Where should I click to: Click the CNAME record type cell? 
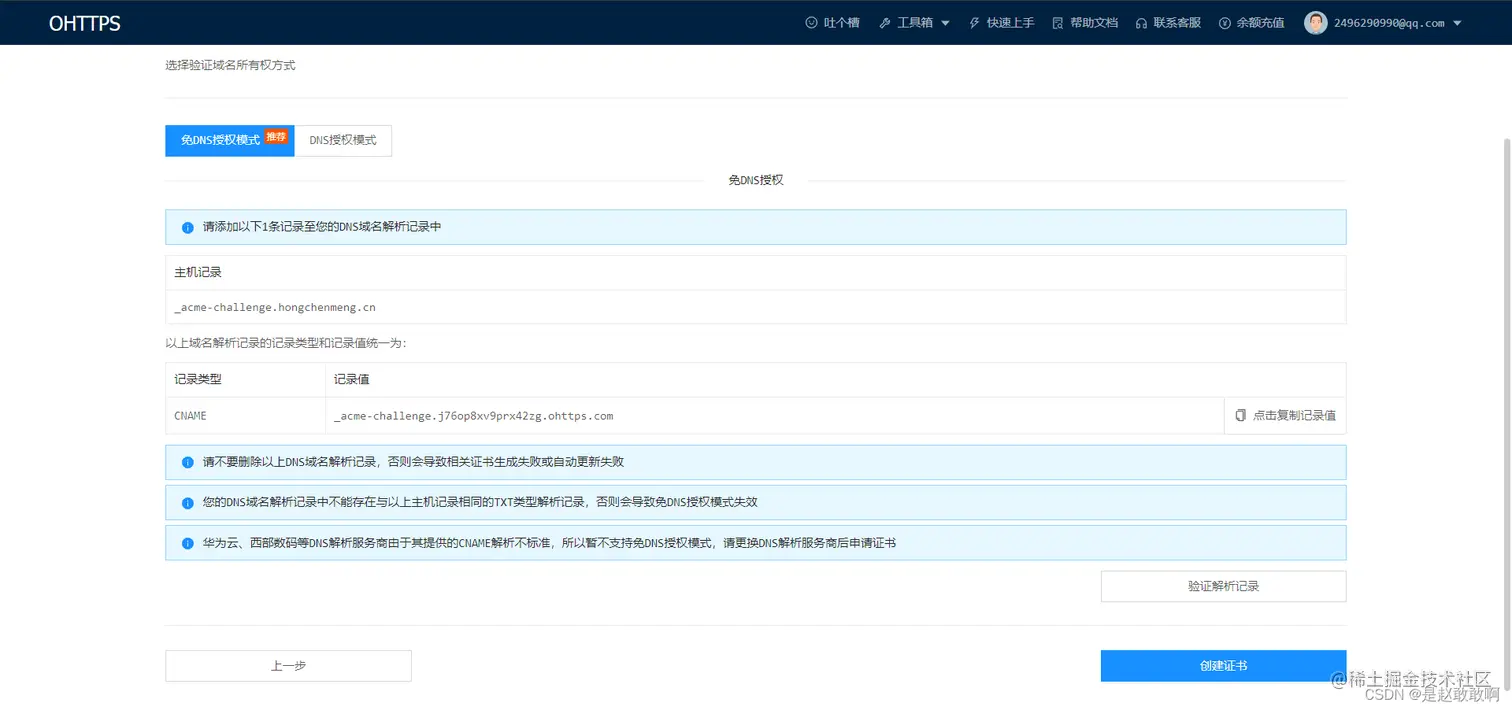(x=245, y=415)
